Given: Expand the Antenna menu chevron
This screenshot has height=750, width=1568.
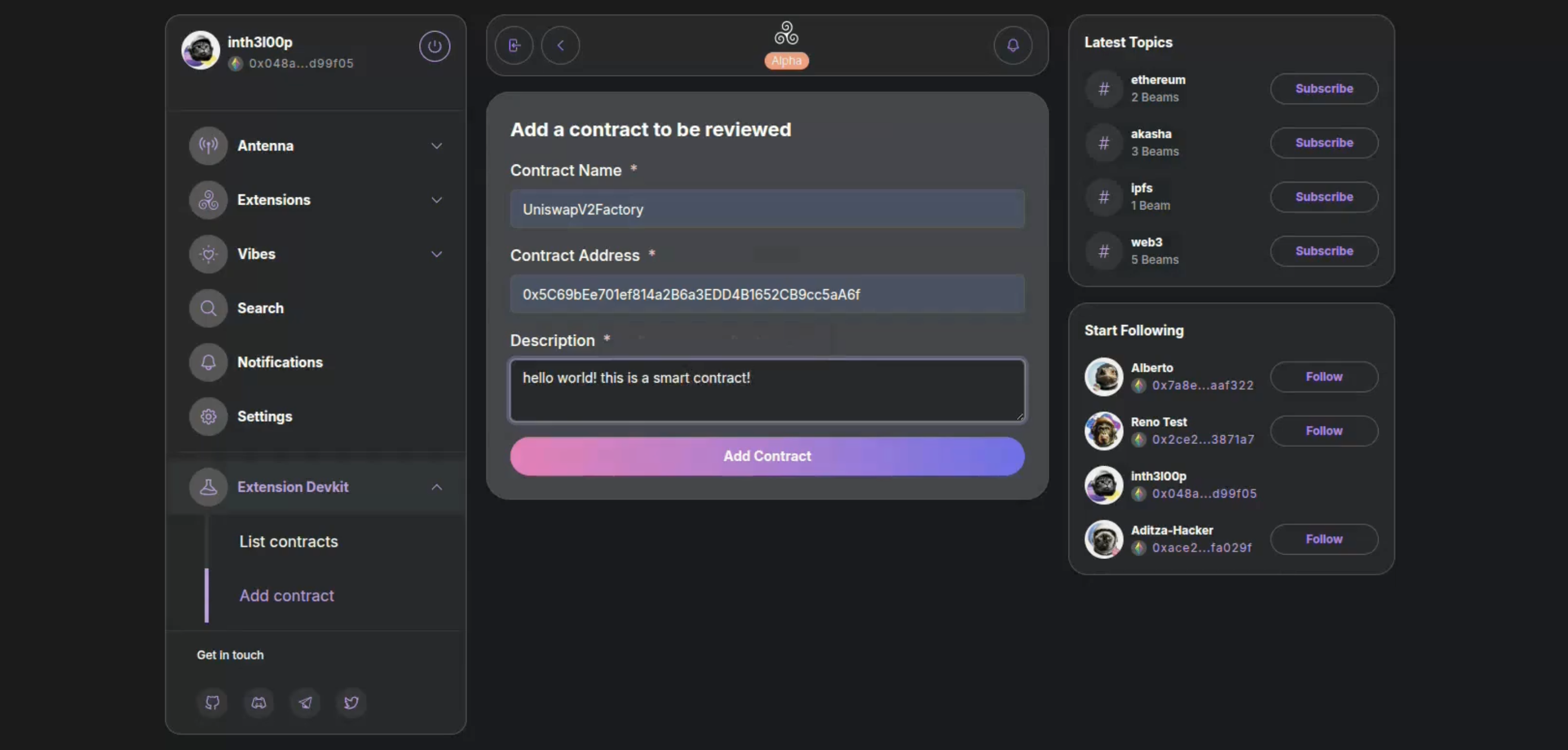Looking at the screenshot, I should coord(437,146).
